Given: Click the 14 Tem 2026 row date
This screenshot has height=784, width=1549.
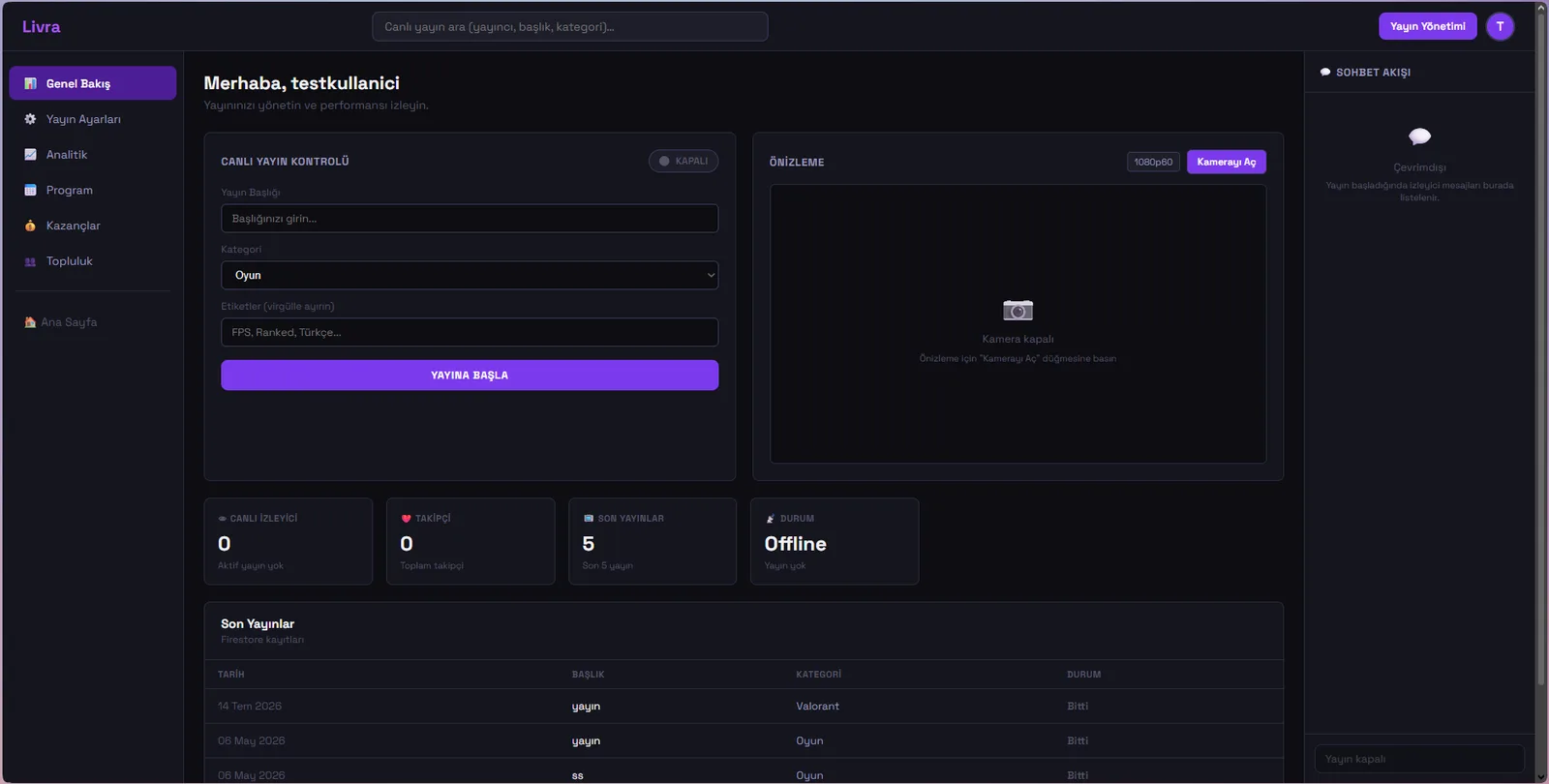Looking at the screenshot, I should 250,707.
